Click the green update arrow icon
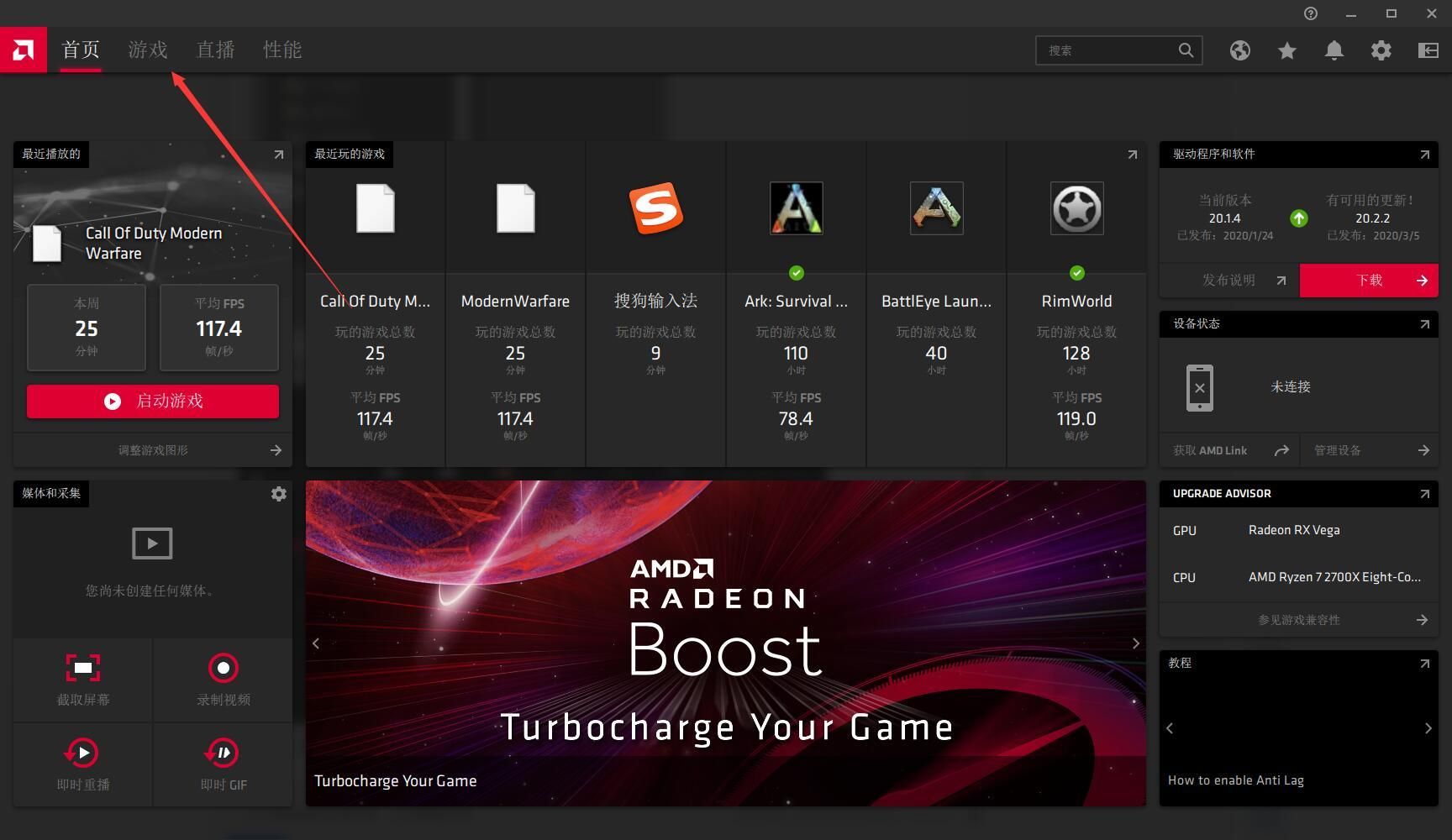The width and height of the screenshot is (1452, 840). [x=1299, y=218]
